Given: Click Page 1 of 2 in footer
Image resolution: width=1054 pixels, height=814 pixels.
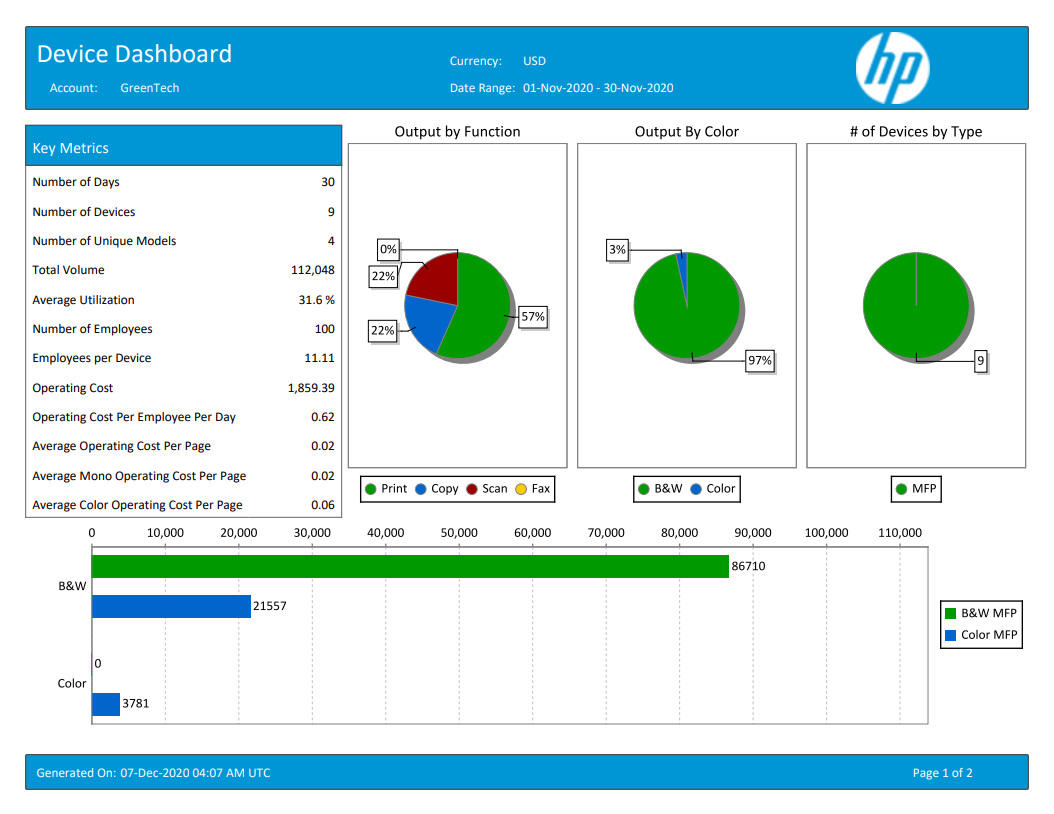Looking at the screenshot, I should point(942,773).
